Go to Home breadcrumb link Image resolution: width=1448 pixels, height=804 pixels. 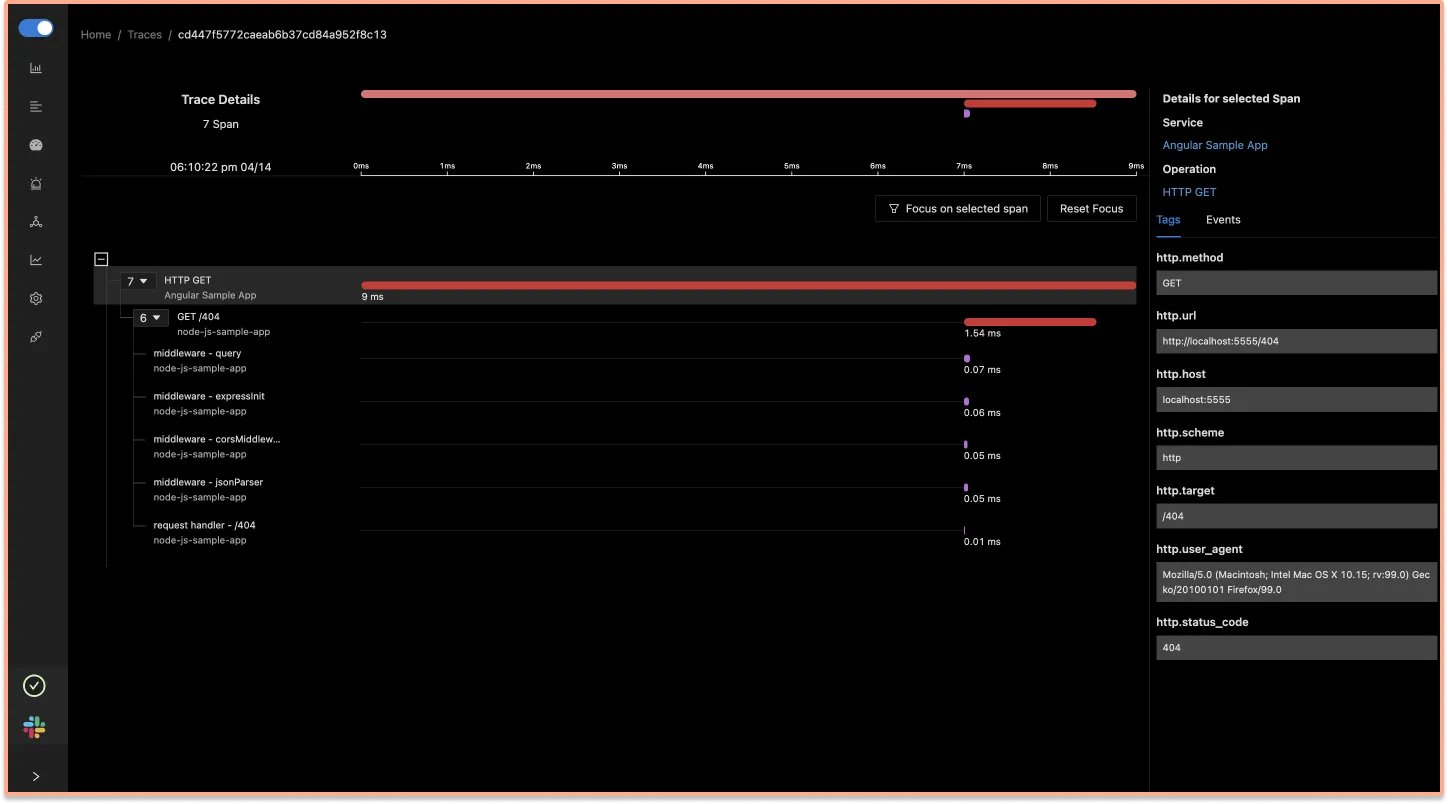point(96,35)
